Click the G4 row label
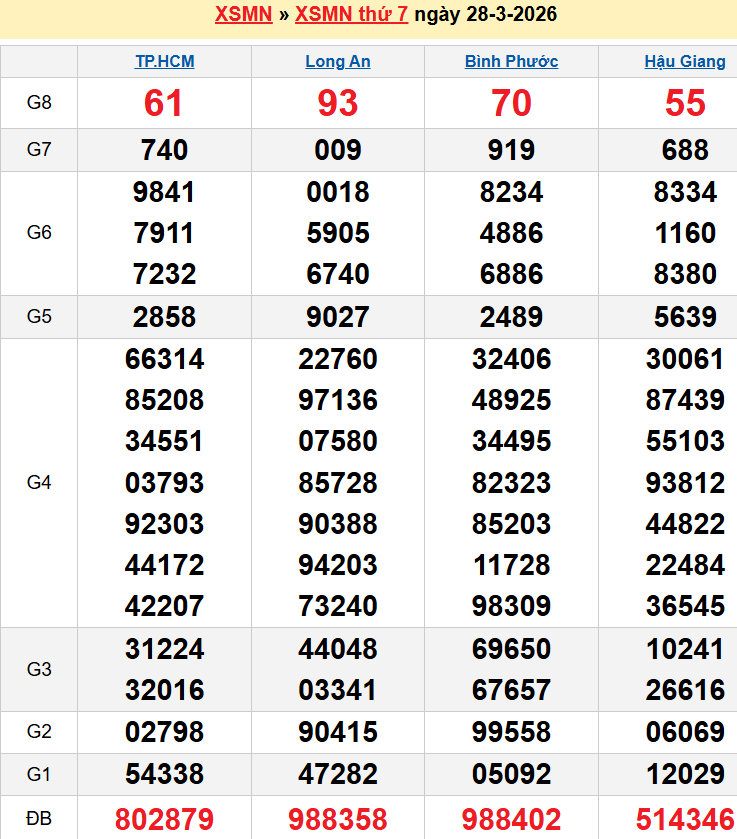 (39, 483)
